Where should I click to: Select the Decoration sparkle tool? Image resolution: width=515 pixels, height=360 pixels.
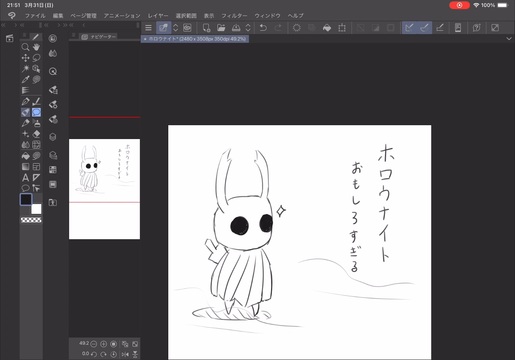click(x=25, y=134)
